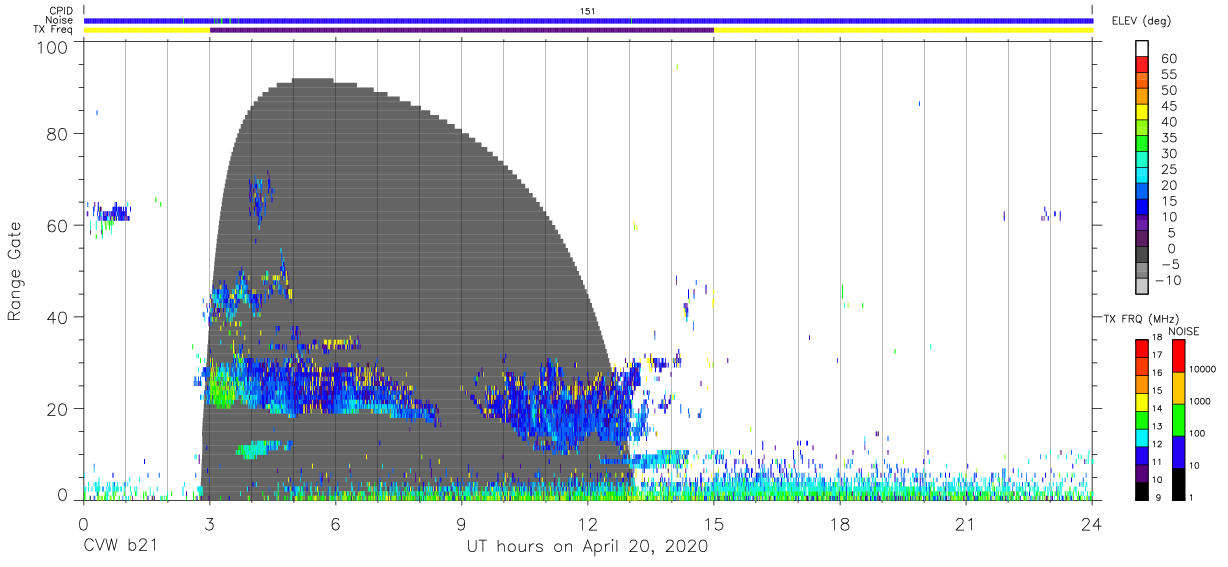Click the '24' tick on the UT hours axis

(1092, 524)
